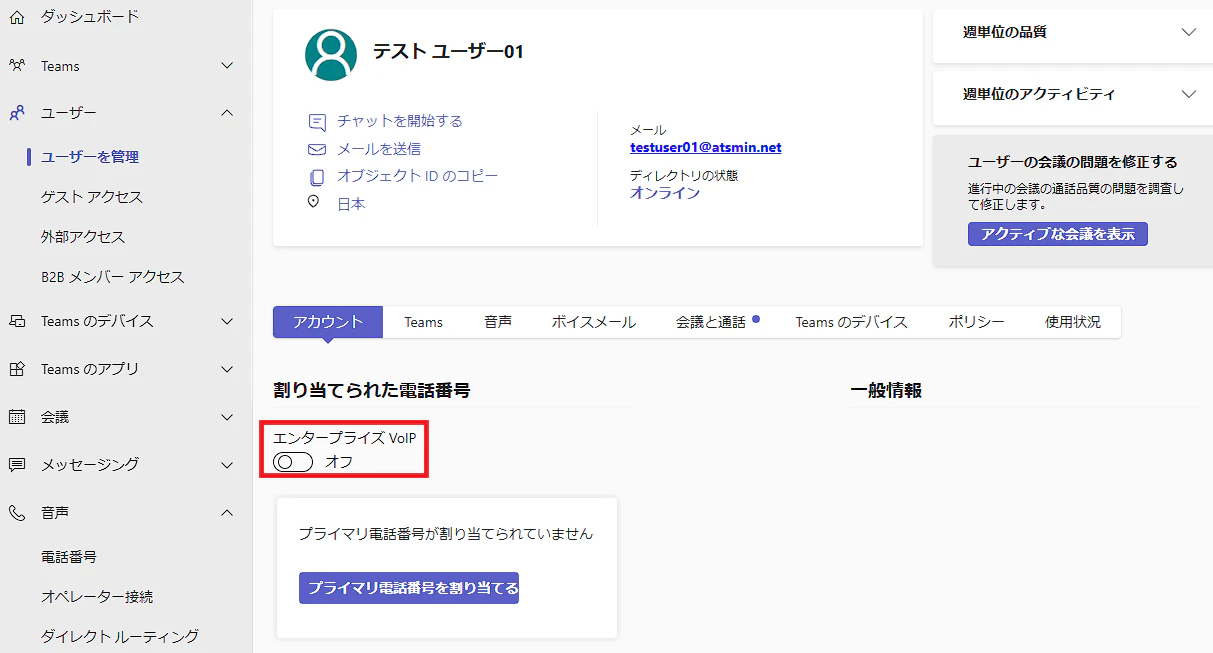The image size is (1213, 653).
Task: Expand the 会議 sidebar chevron
Action: [x=227, y=417]
